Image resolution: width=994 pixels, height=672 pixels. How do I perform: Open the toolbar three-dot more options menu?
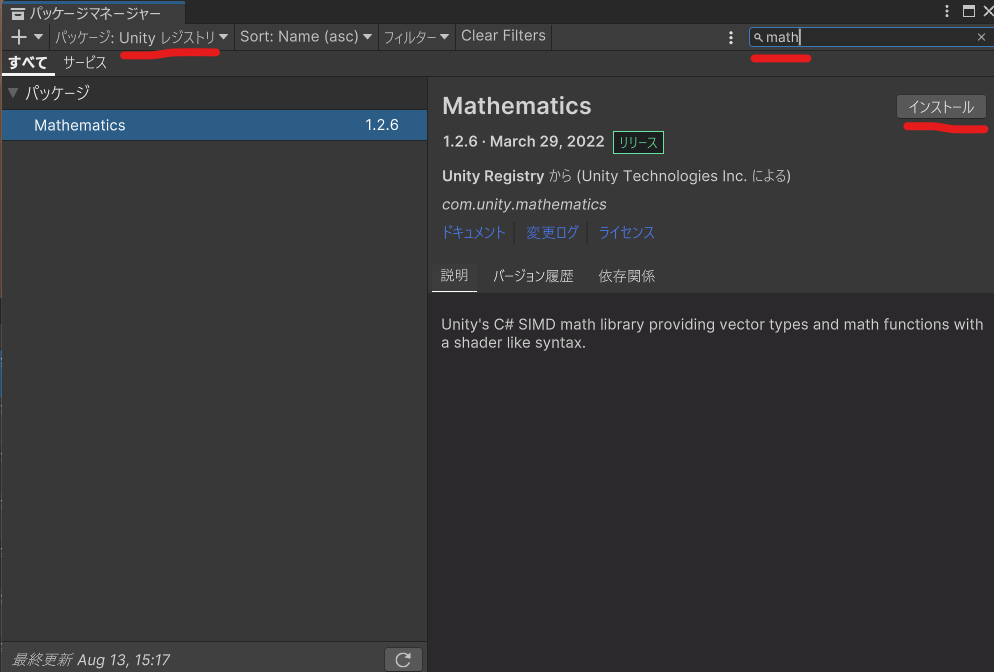click(x=731, y=37)
